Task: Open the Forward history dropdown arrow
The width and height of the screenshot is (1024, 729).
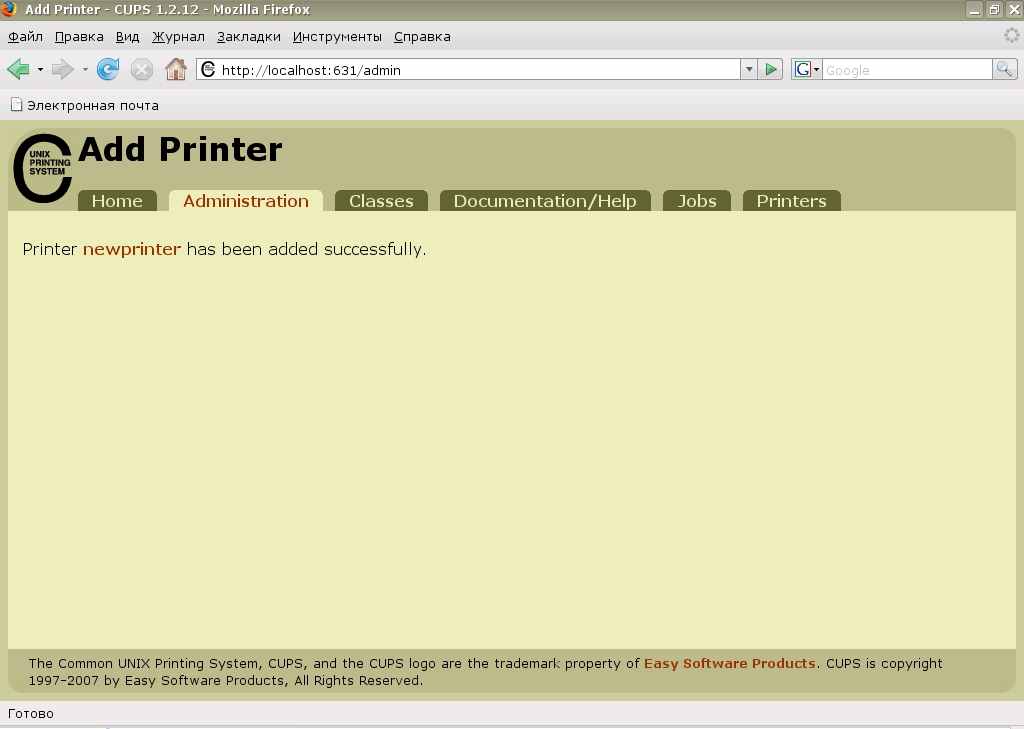Action: [85, 69]
